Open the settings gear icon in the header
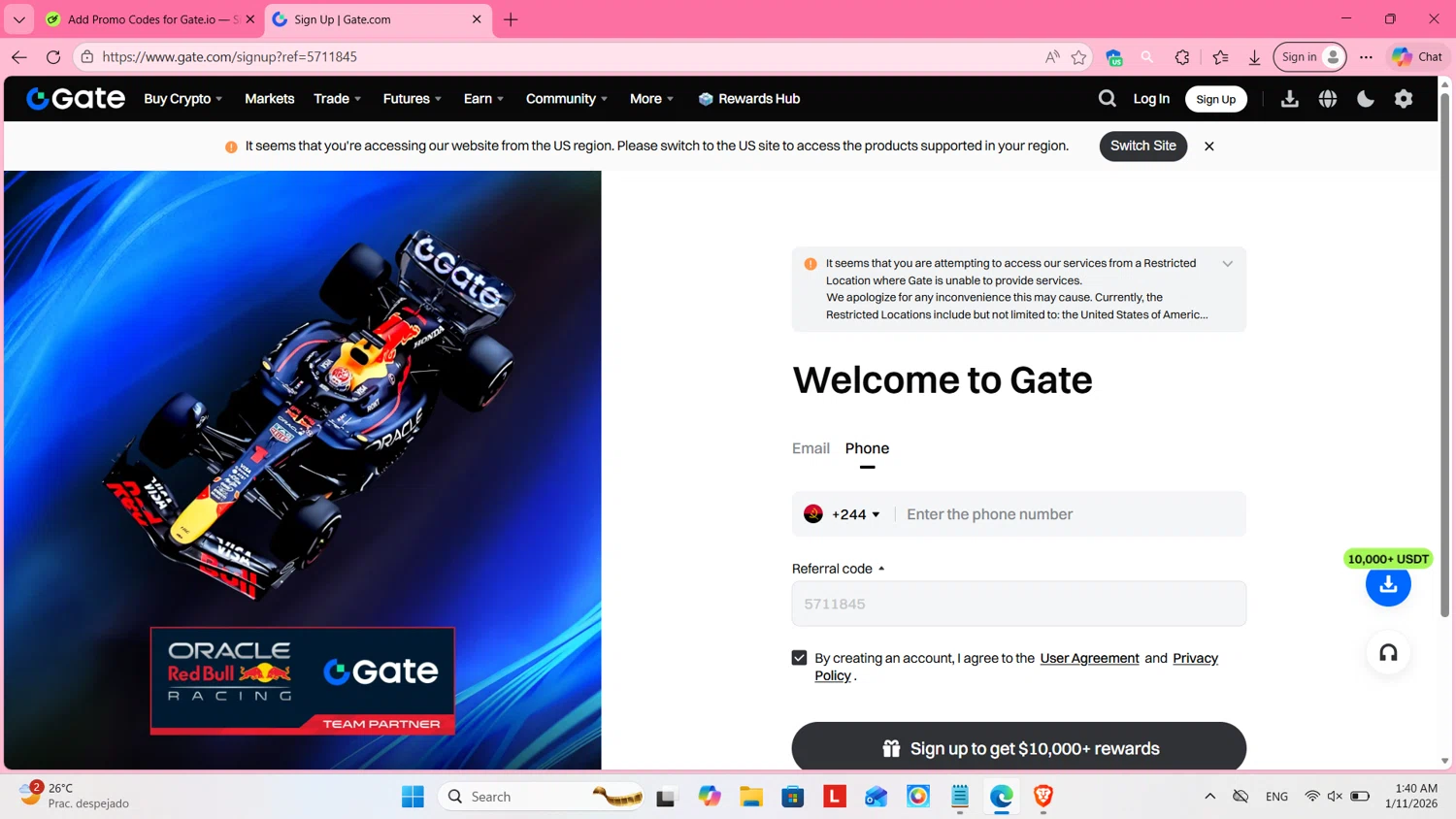Screen dimensions: 1456x819 click(1404, 99)
